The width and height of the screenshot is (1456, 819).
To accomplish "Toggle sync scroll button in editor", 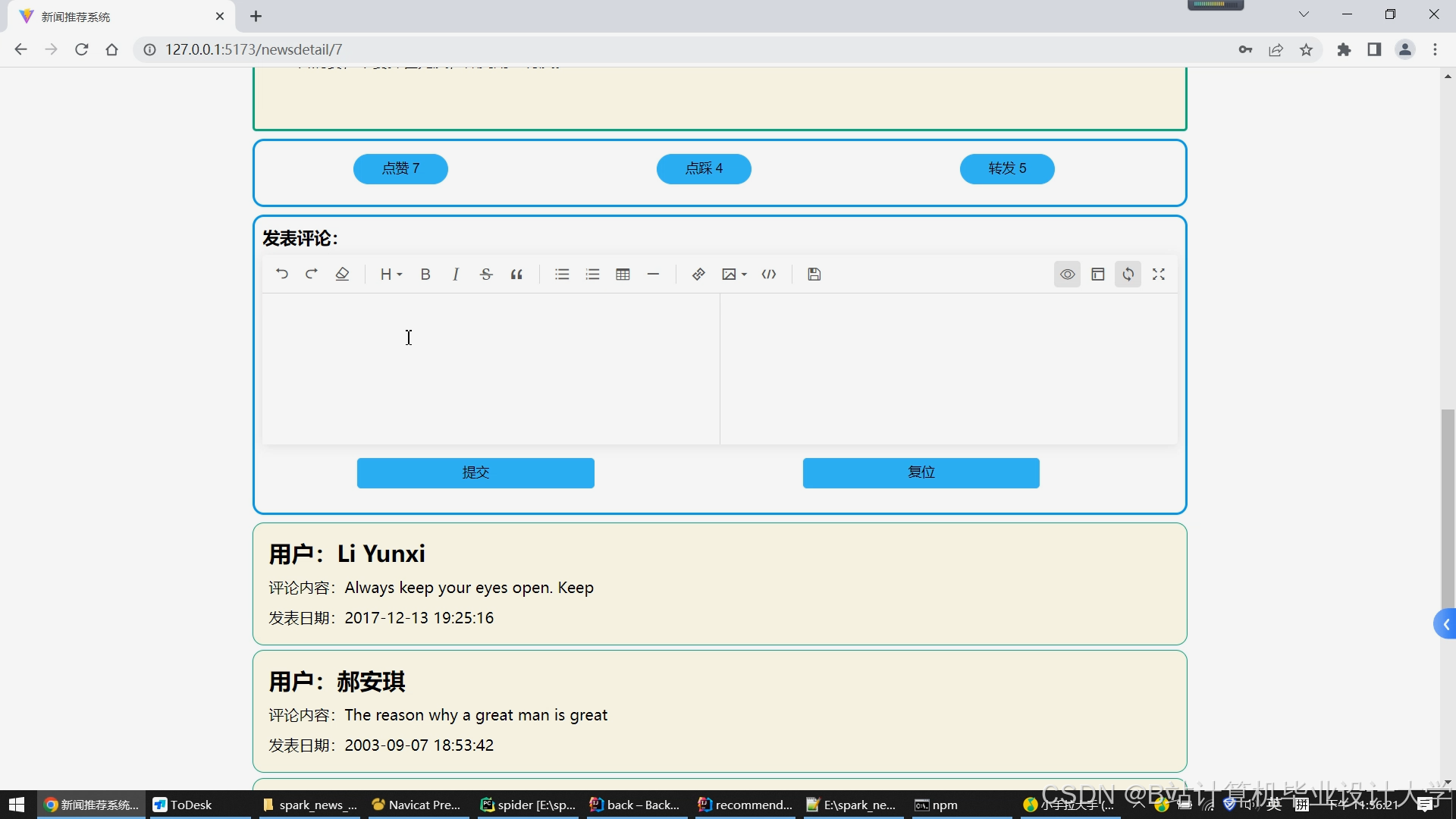I will point(1128,275).
